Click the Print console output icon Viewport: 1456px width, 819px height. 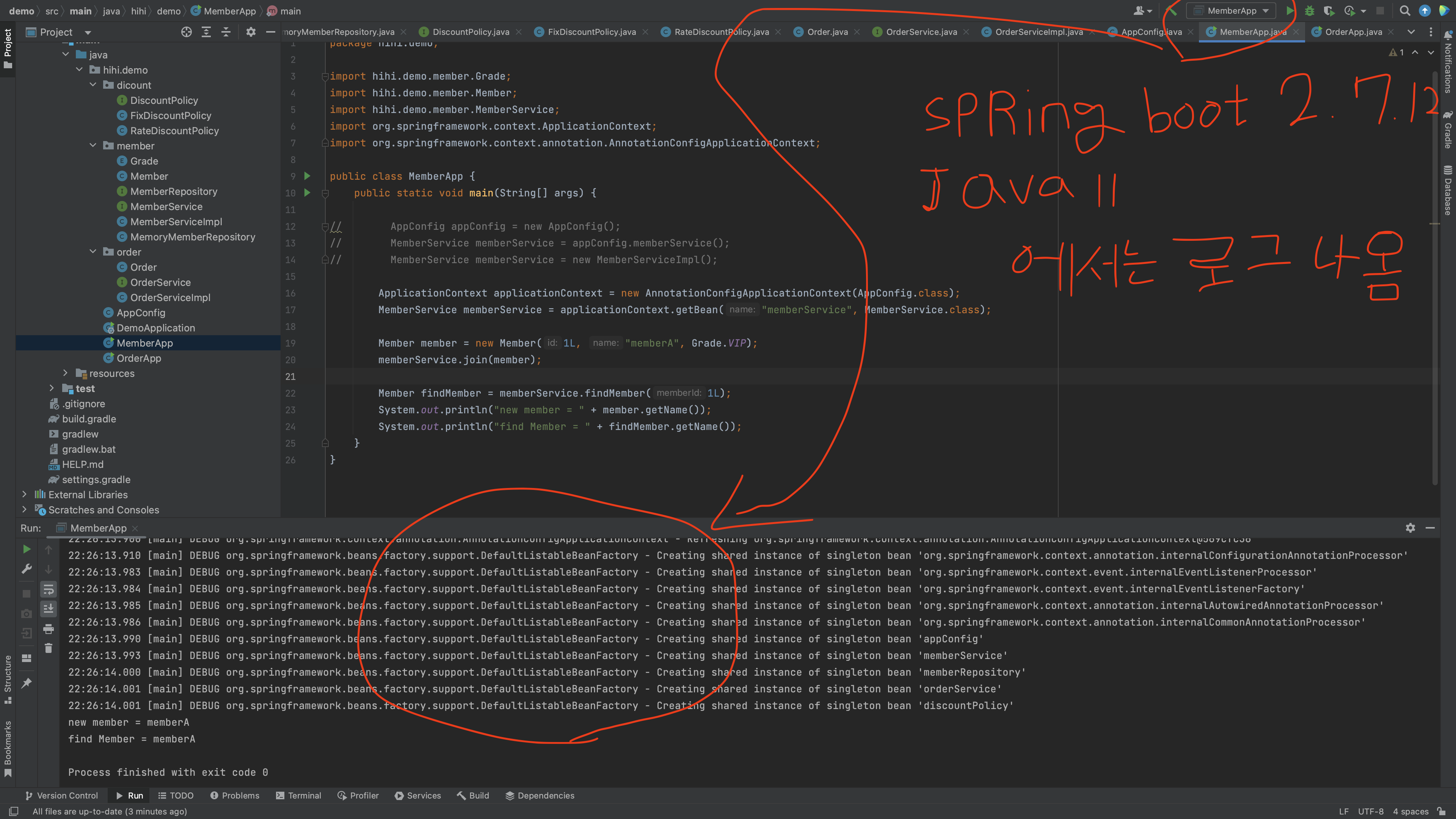click(x=49, y=629)
